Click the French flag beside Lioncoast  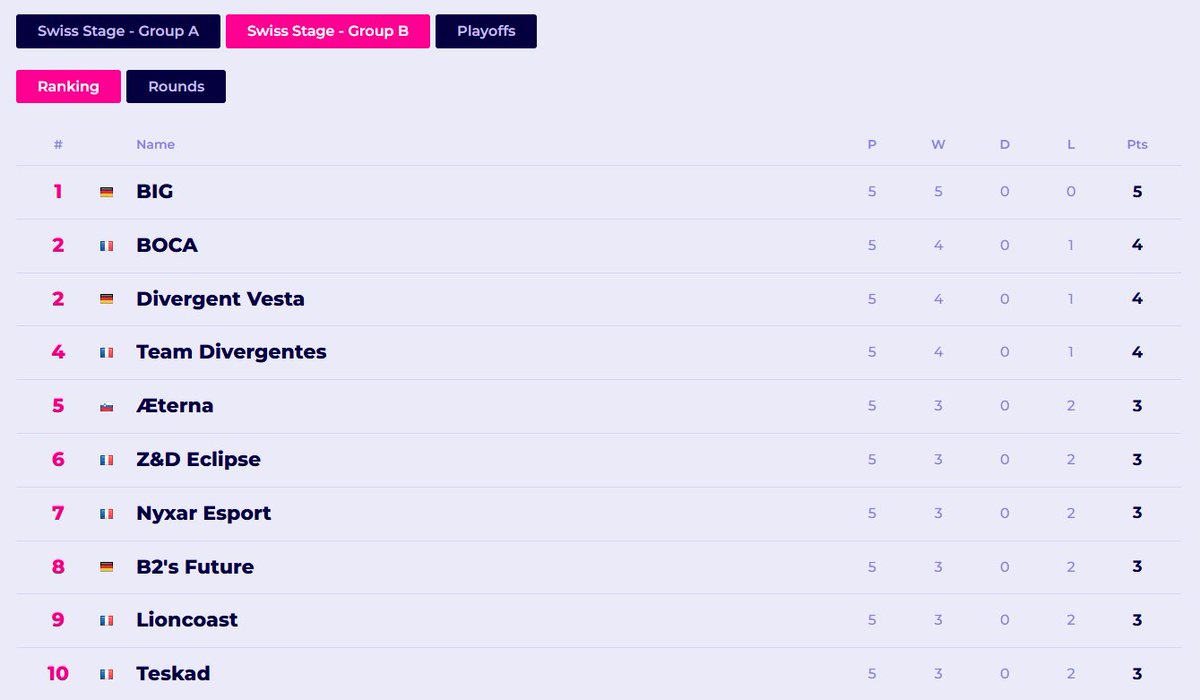(106, 621)
